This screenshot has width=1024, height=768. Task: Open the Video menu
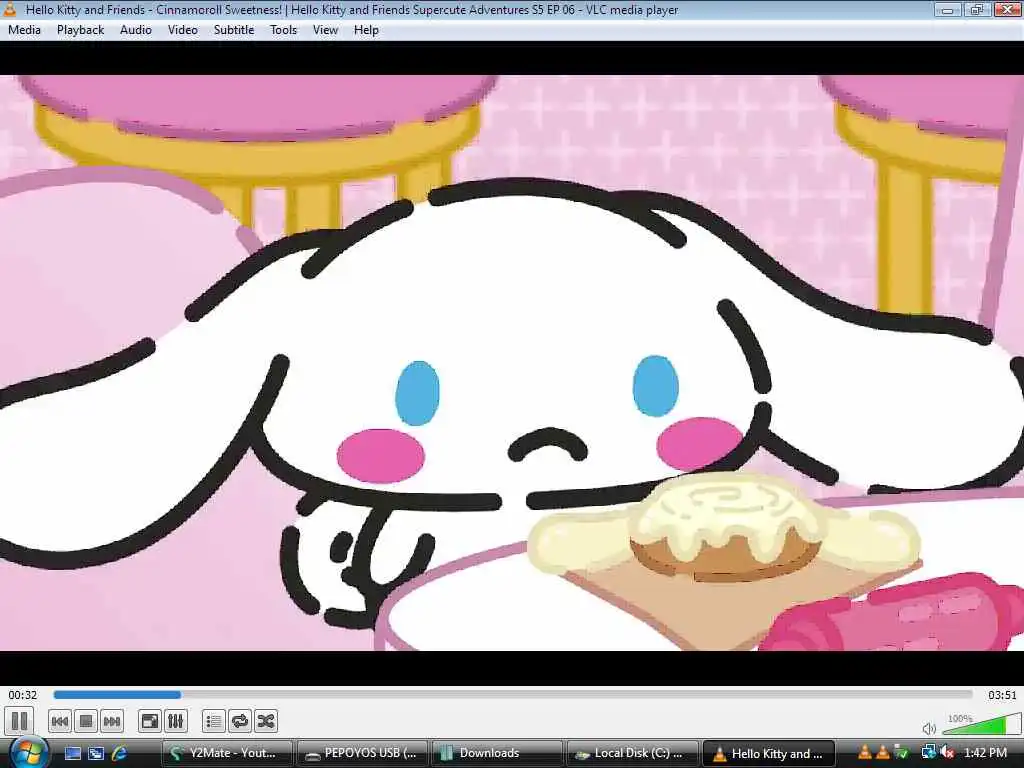(183, 30)
